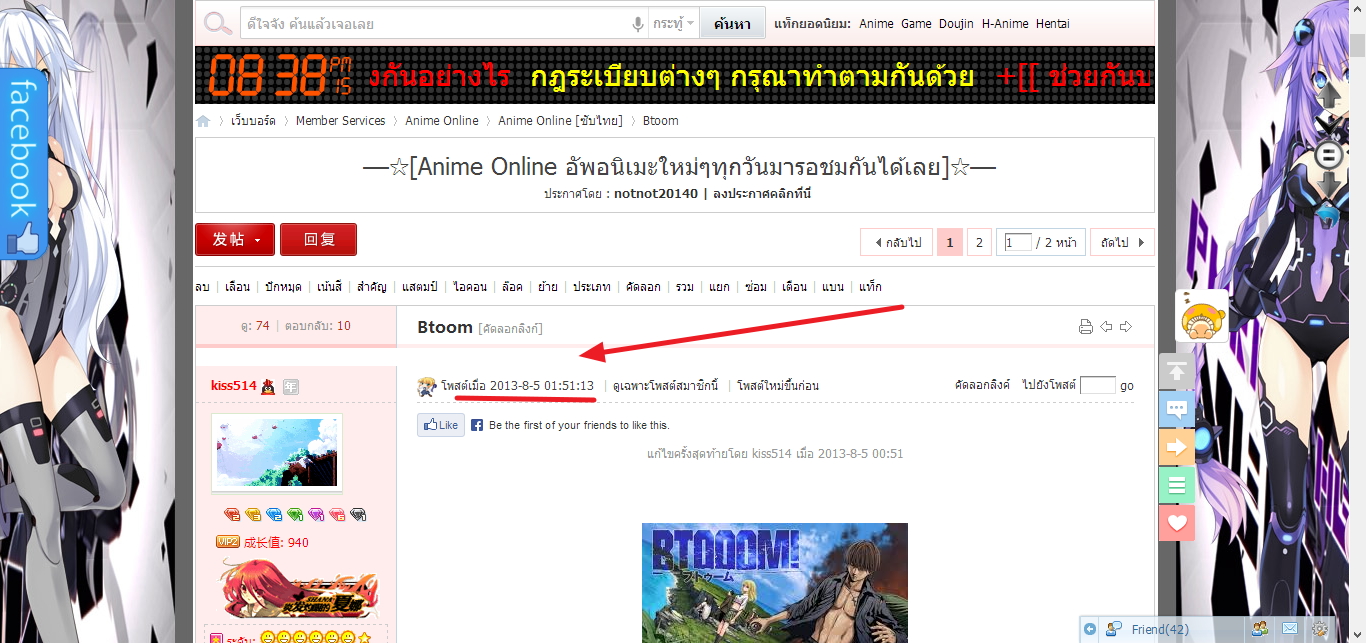The image size is (1366, 643).
Task: Go to the forum home icon
Action: pos(204,121)
